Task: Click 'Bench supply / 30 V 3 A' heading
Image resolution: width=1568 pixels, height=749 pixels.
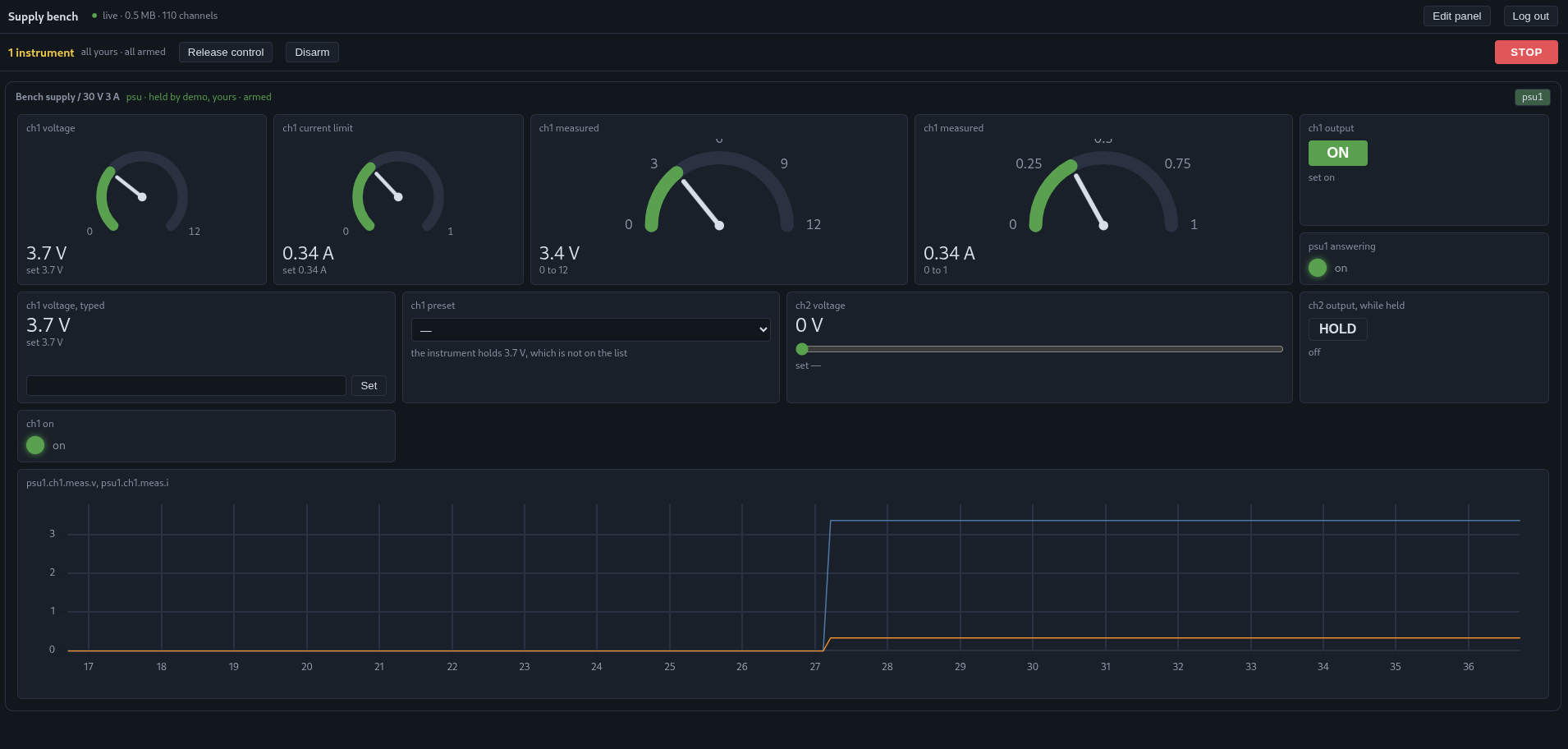Action: click(67, 97)
